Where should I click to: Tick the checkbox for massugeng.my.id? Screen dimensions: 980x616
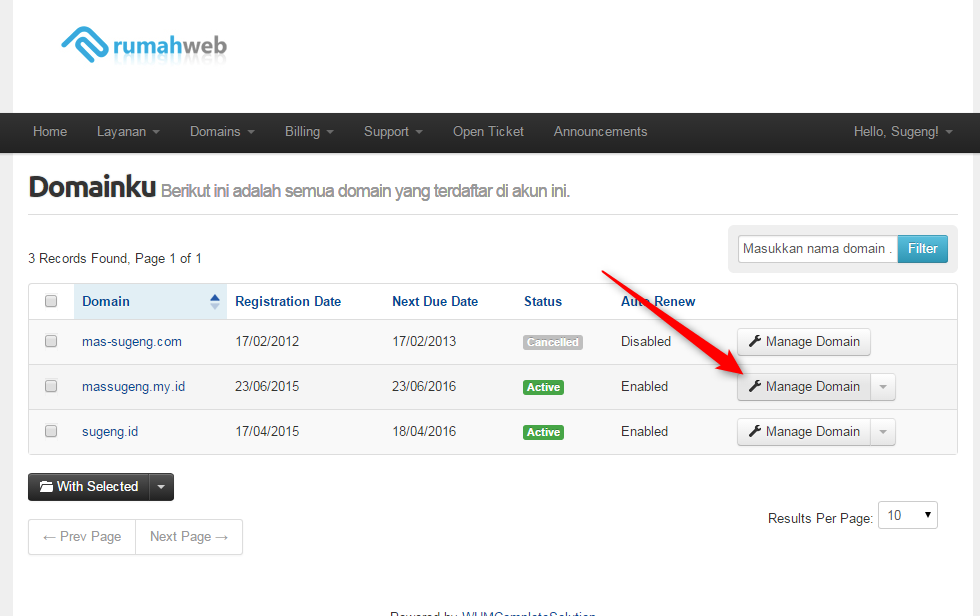(51, 386)
